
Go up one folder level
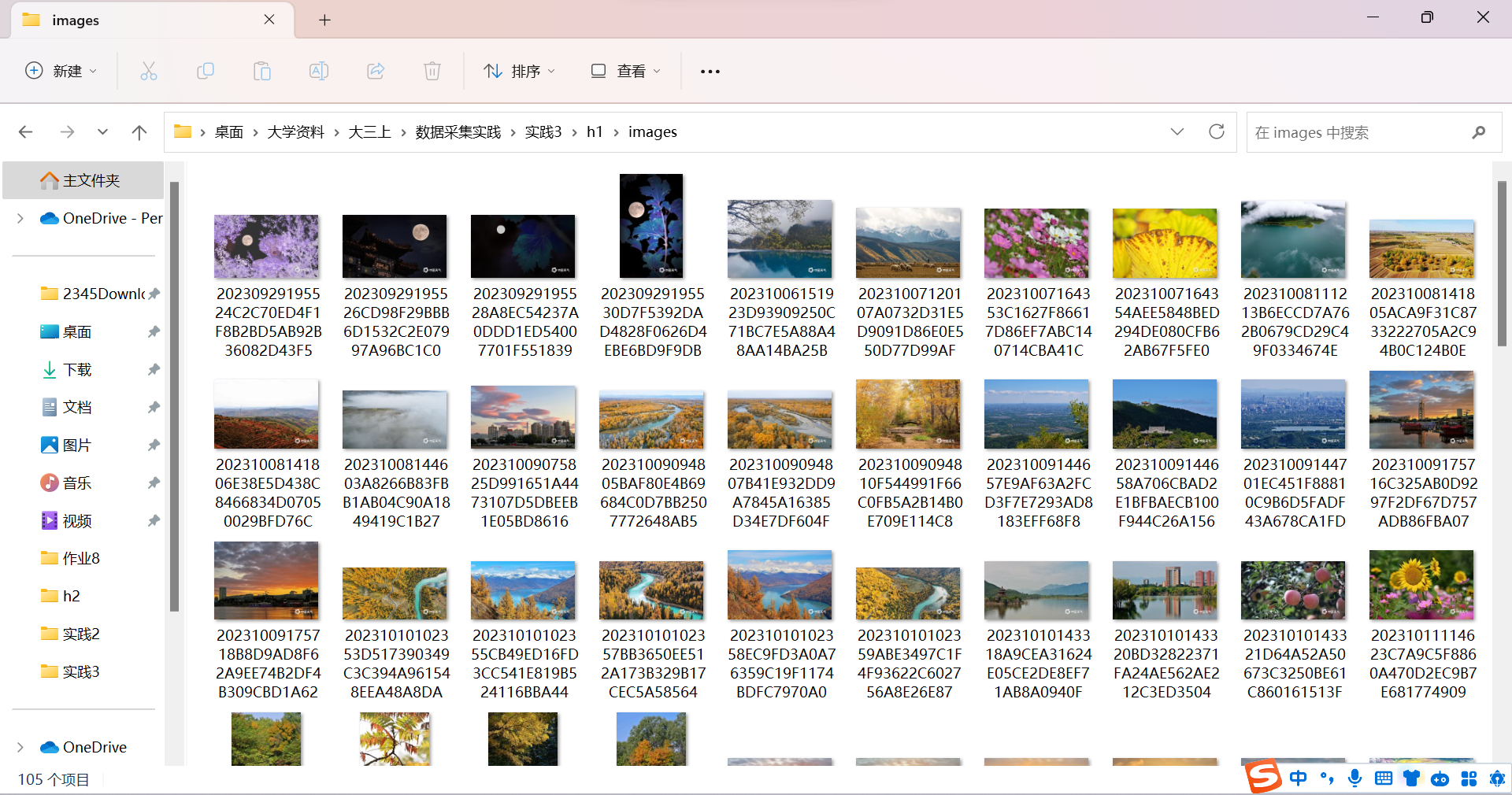139,132
